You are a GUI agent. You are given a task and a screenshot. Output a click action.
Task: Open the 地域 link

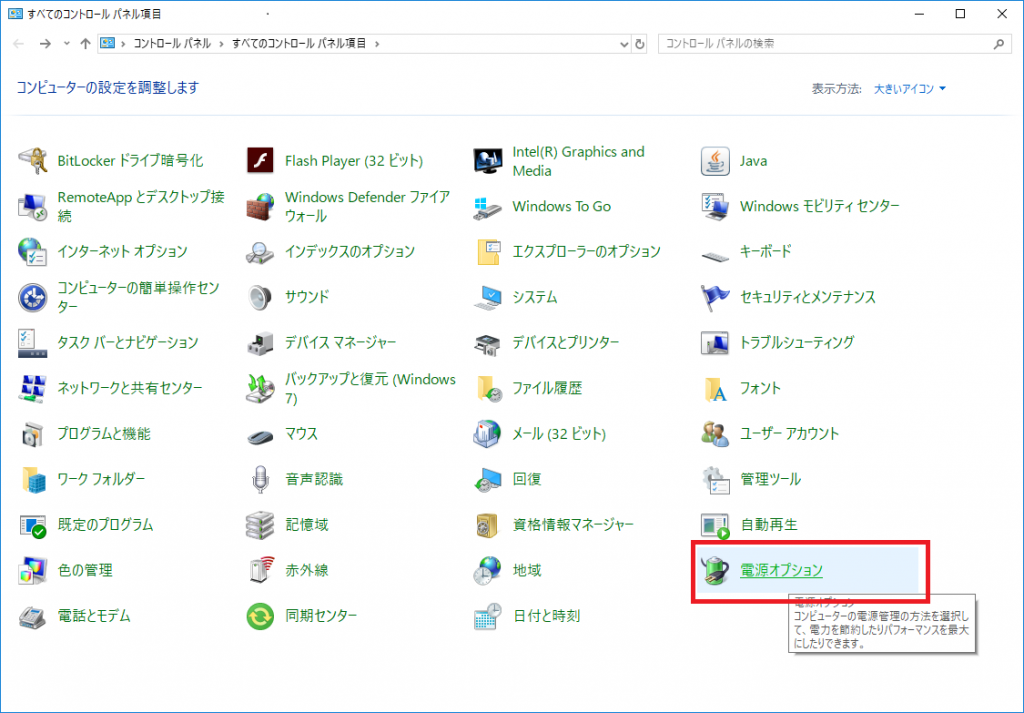tap(527, 571)
